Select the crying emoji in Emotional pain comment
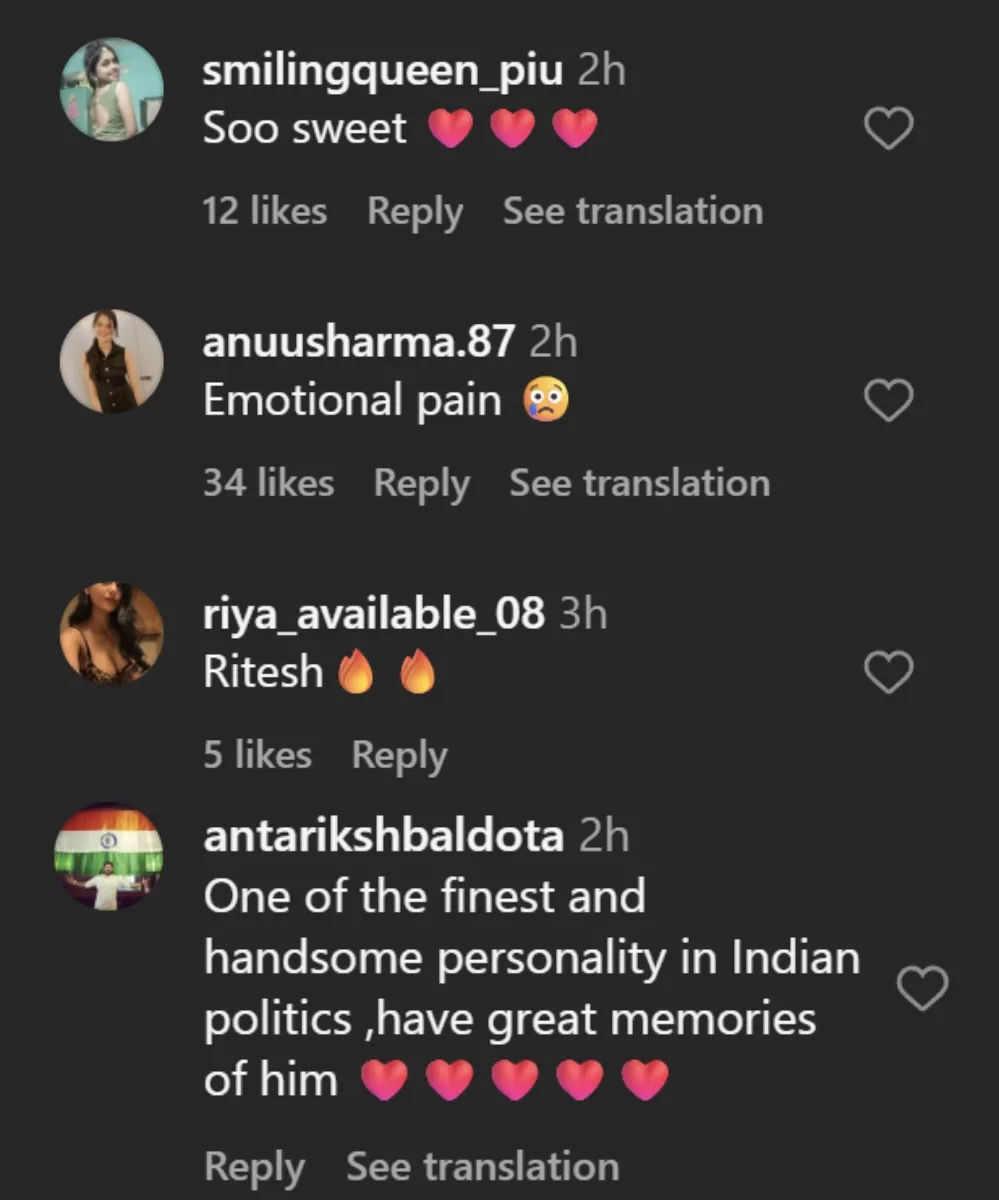This screenshot has width=999, height=1200. 543,399
